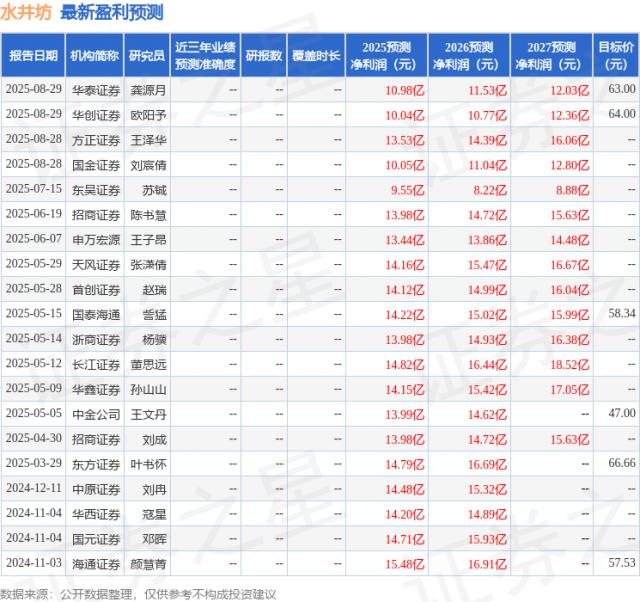The width and height of the screenshot is (640, 602).
Task: Click 2027 forecast value 17.05亿
Action: tap(570, 389)
